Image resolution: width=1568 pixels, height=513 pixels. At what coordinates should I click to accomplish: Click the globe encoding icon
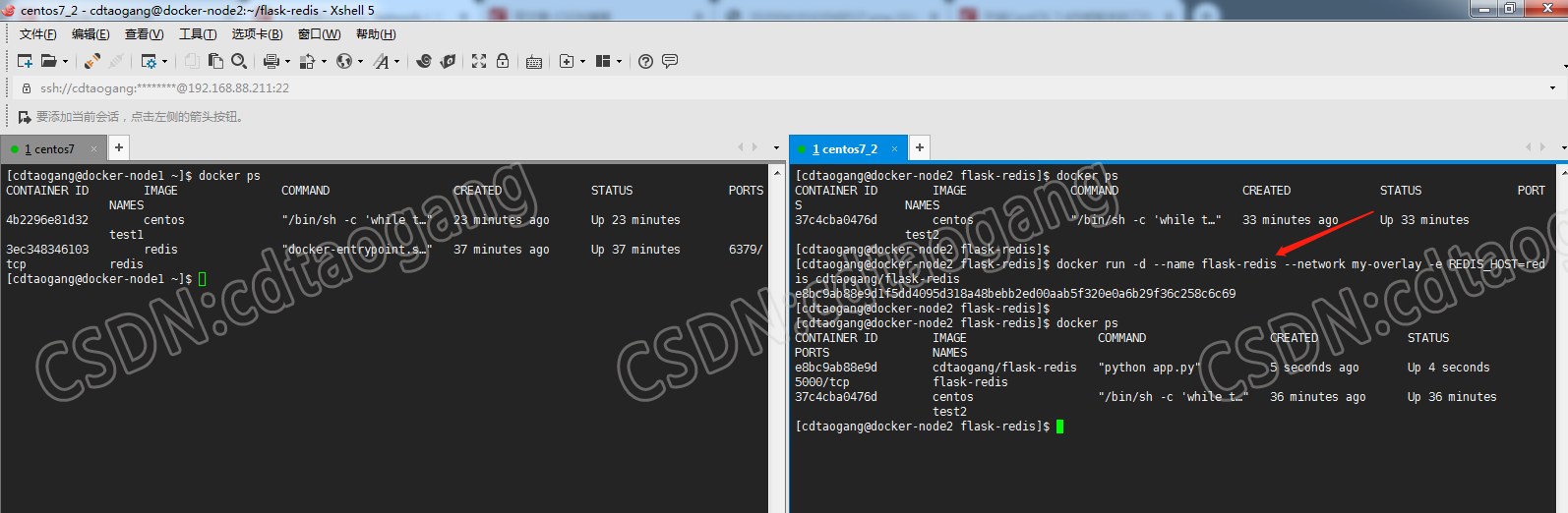click(343, 61)
